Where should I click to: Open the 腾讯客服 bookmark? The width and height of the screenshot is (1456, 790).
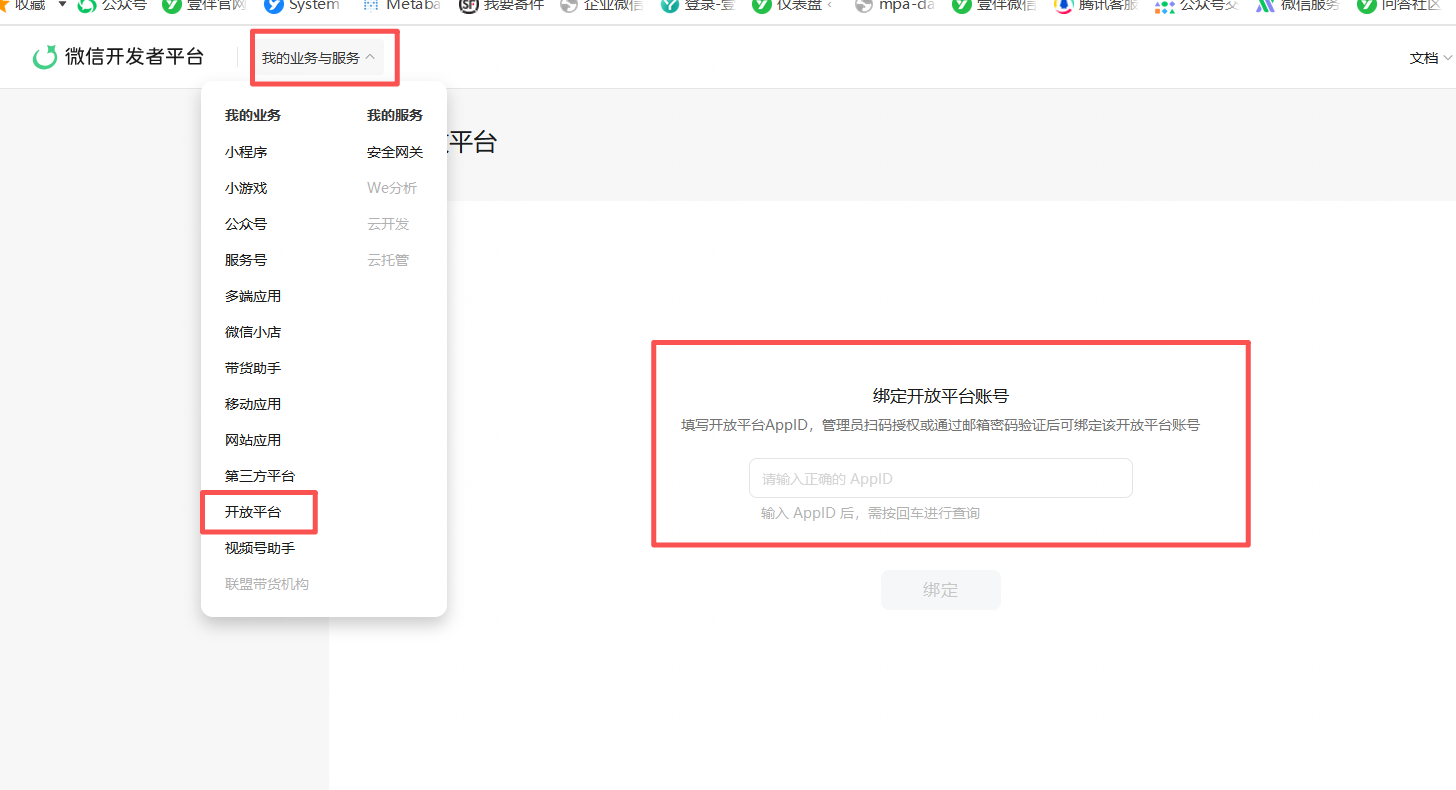[x=1095, y=5]
